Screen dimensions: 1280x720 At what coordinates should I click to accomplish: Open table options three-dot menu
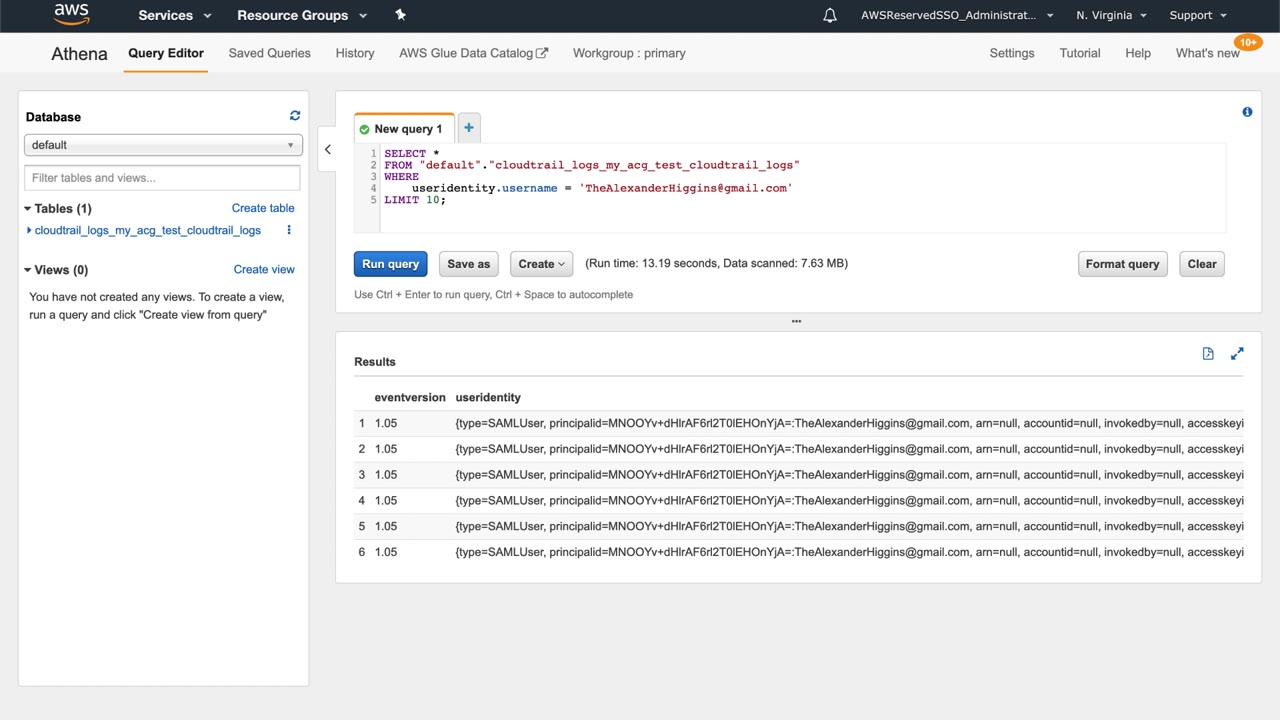click(289, 230)
